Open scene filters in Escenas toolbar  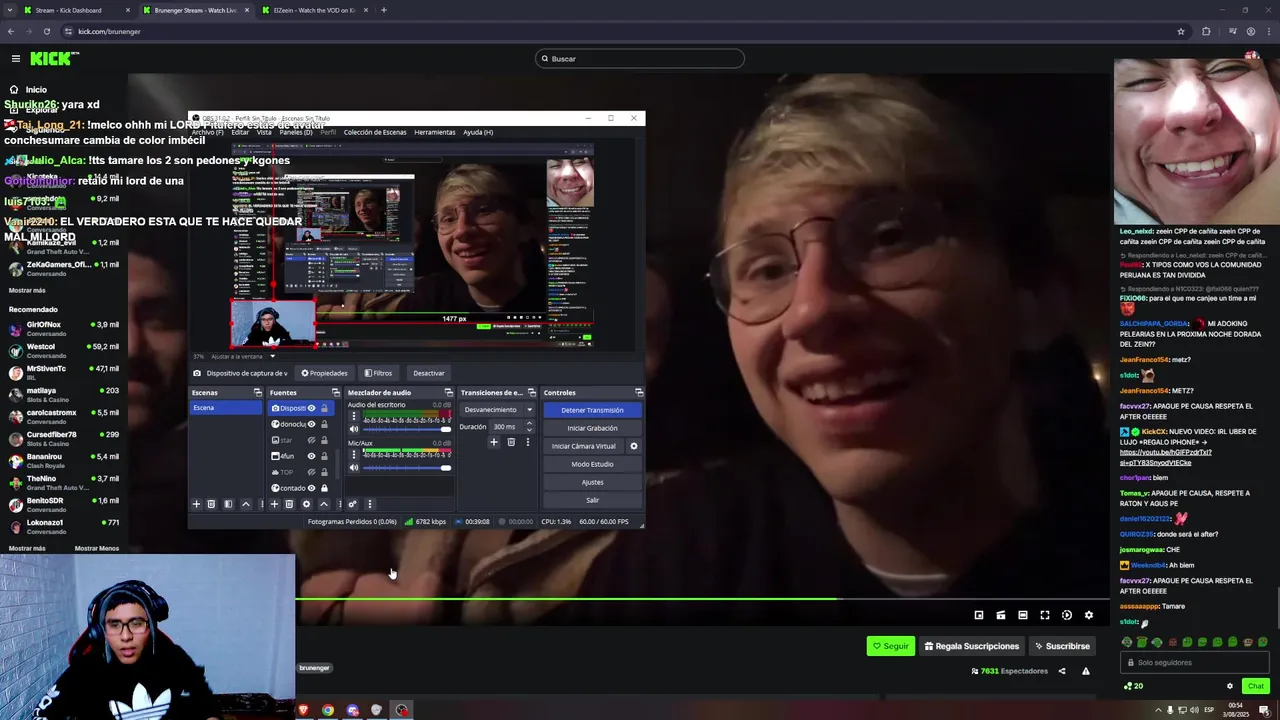point(228,504)
